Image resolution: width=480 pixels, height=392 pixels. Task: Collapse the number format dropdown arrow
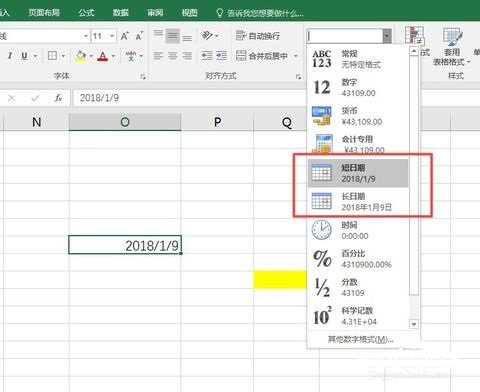coord(387,36)
